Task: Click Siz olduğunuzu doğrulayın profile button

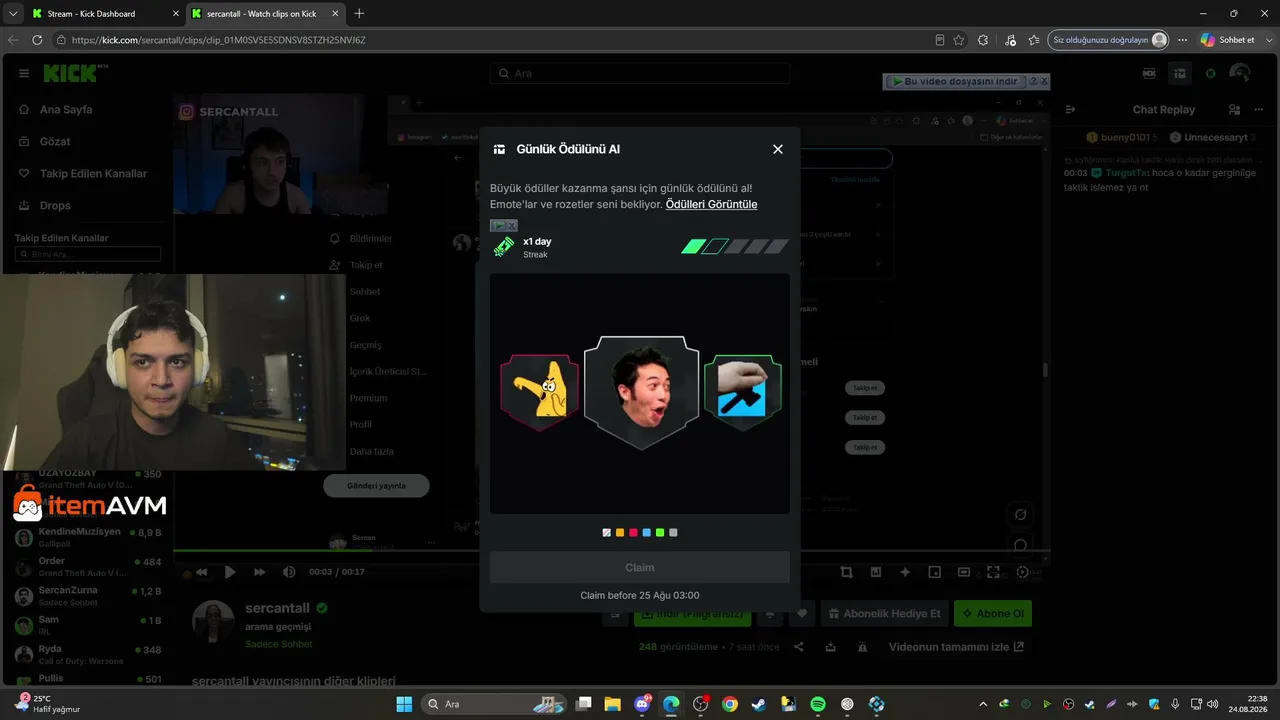Action: tap(1109, 40)
